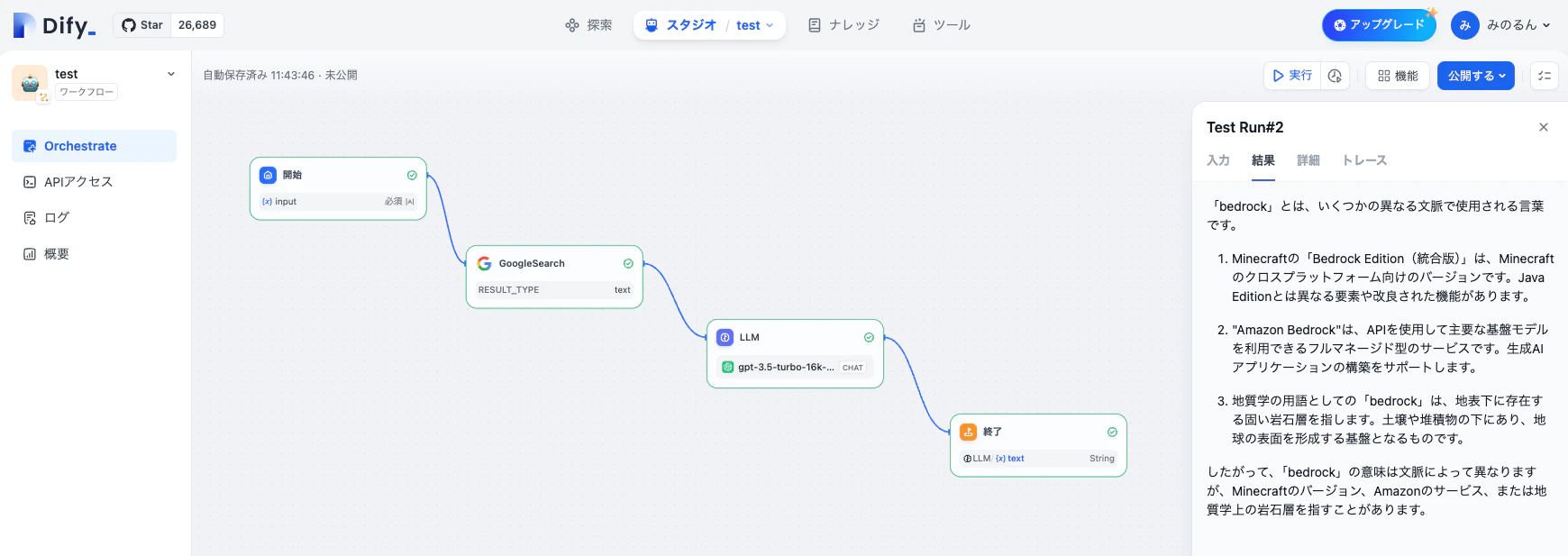The image size is (1568, 556).
Task: Go to 探索 in top navigation
Action: 588,25
